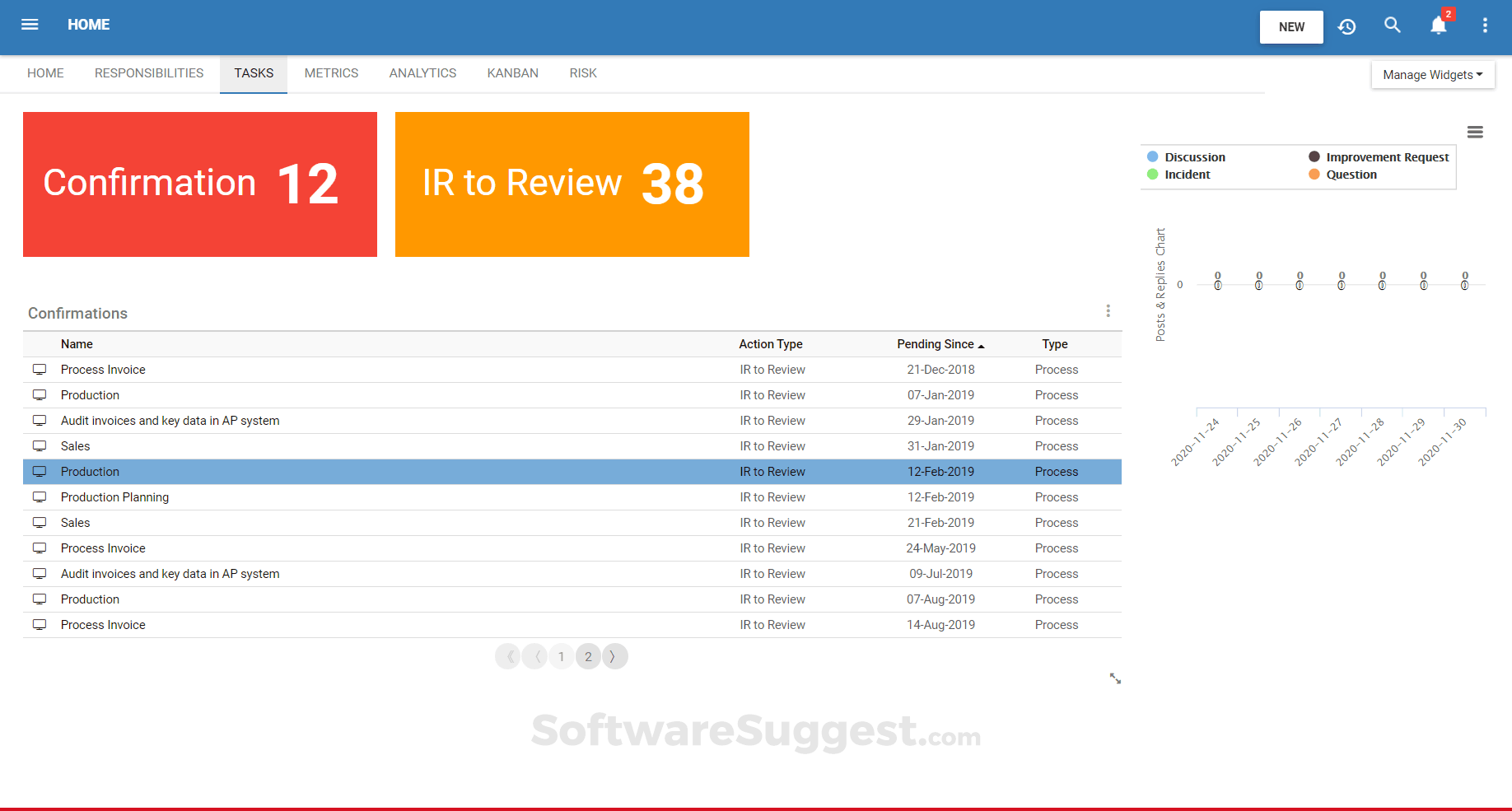Switch to the KANBAN tab
This screenshot has height=811, width=1512.
coord(512,72)
